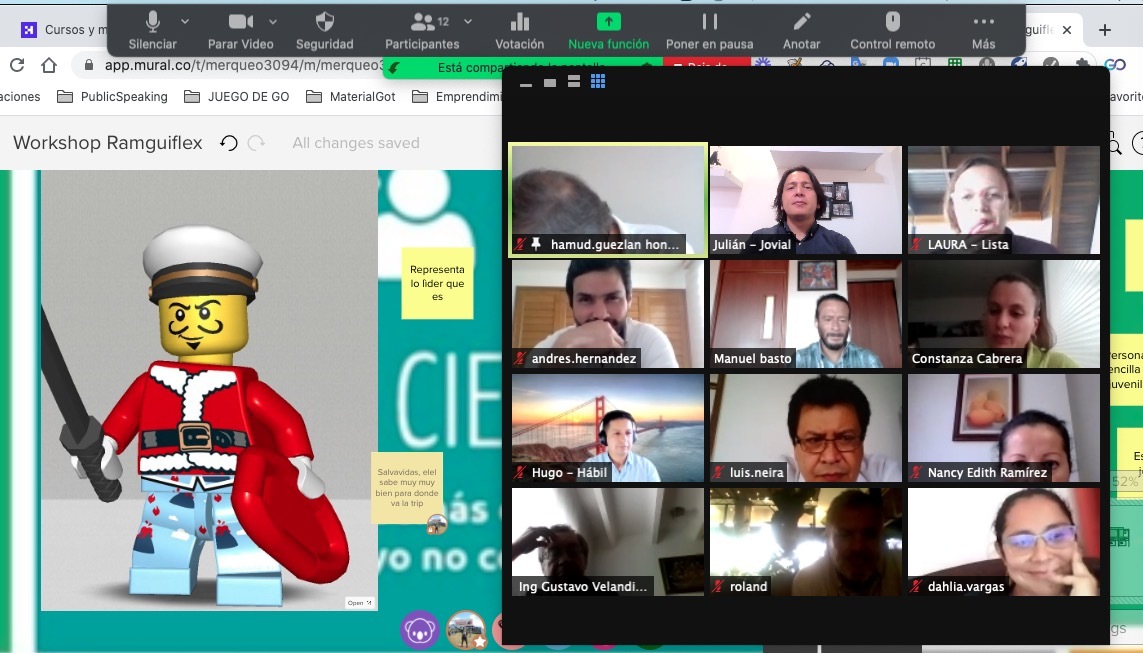
Task: Select roland video tile
Action: (x=805, y=541)
